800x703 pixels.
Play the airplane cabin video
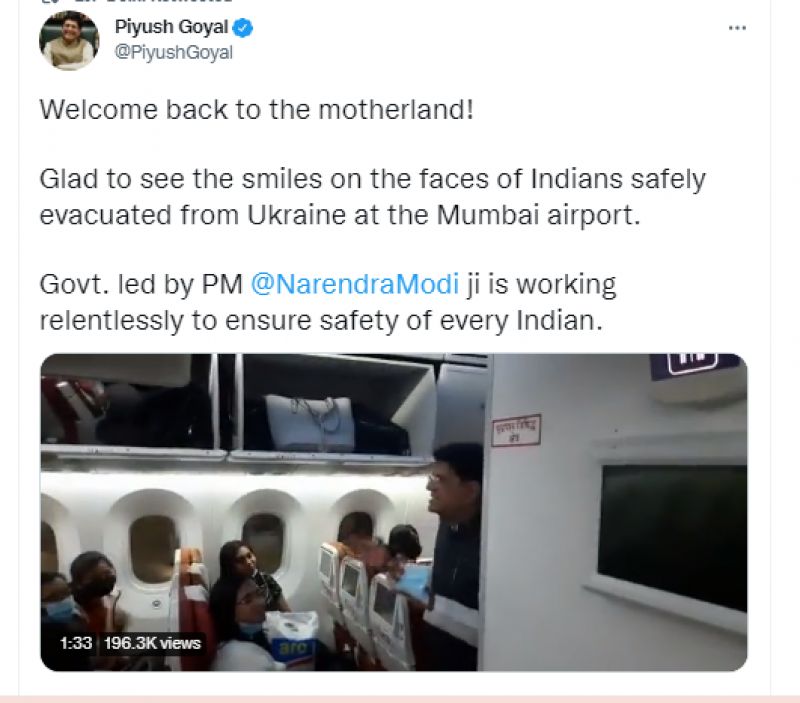pos(394,512)
